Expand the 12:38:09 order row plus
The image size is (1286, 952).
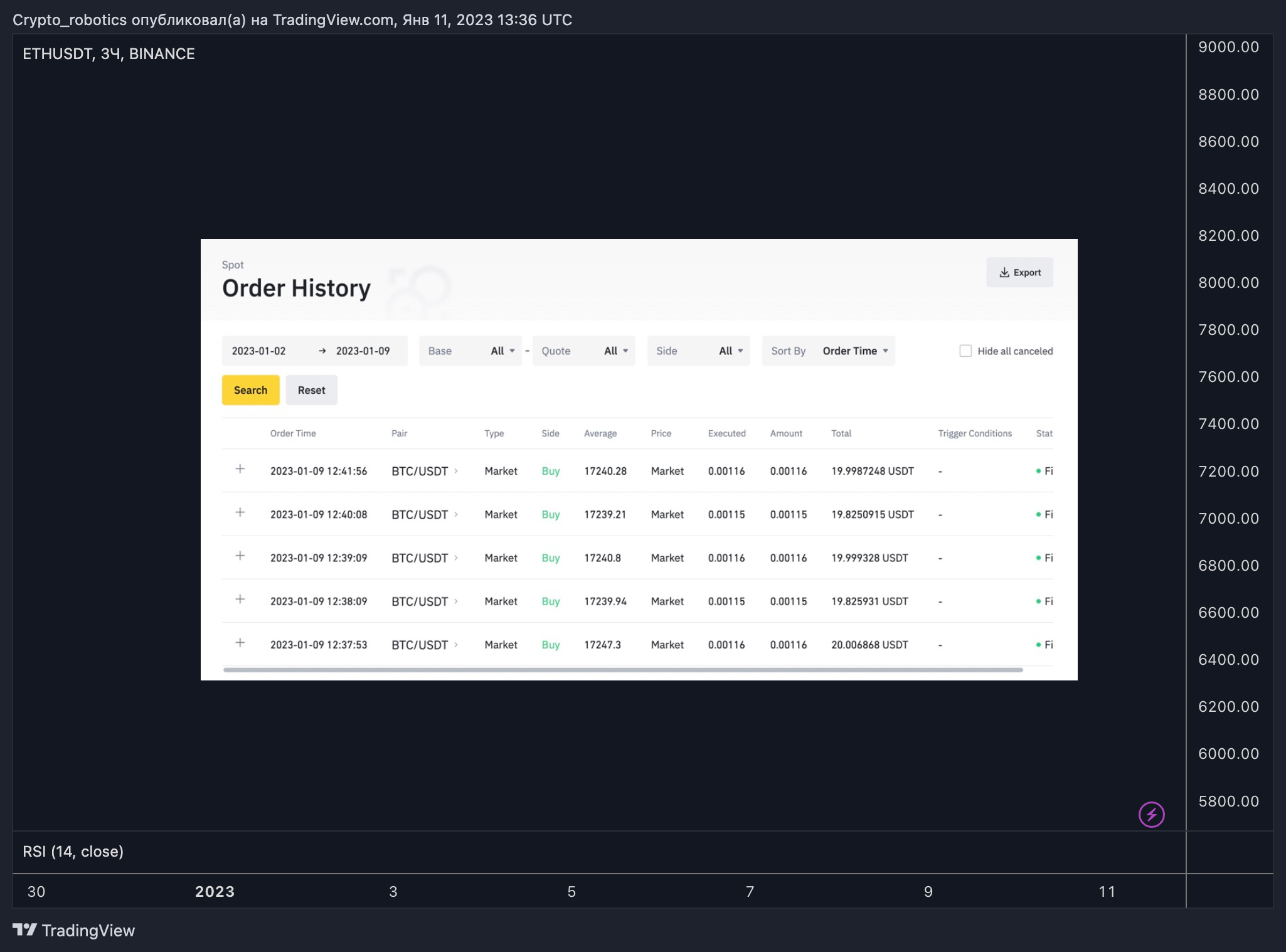(x=240, y=599)
